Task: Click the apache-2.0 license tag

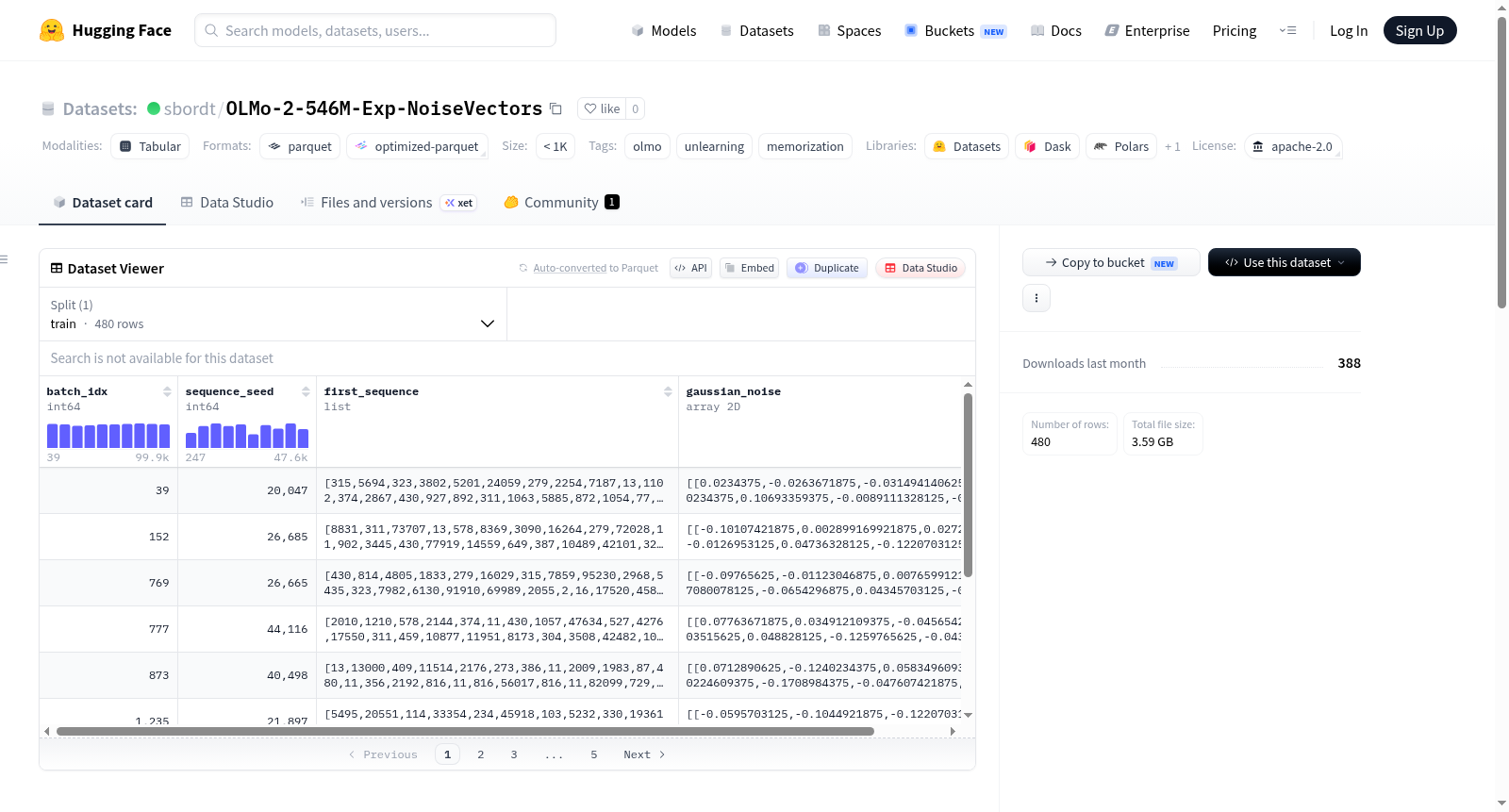Action: click(1292, 146)
